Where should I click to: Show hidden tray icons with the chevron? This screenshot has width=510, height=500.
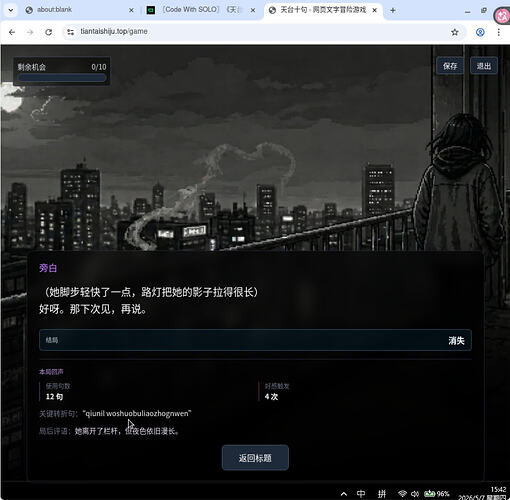pos(344,494)
